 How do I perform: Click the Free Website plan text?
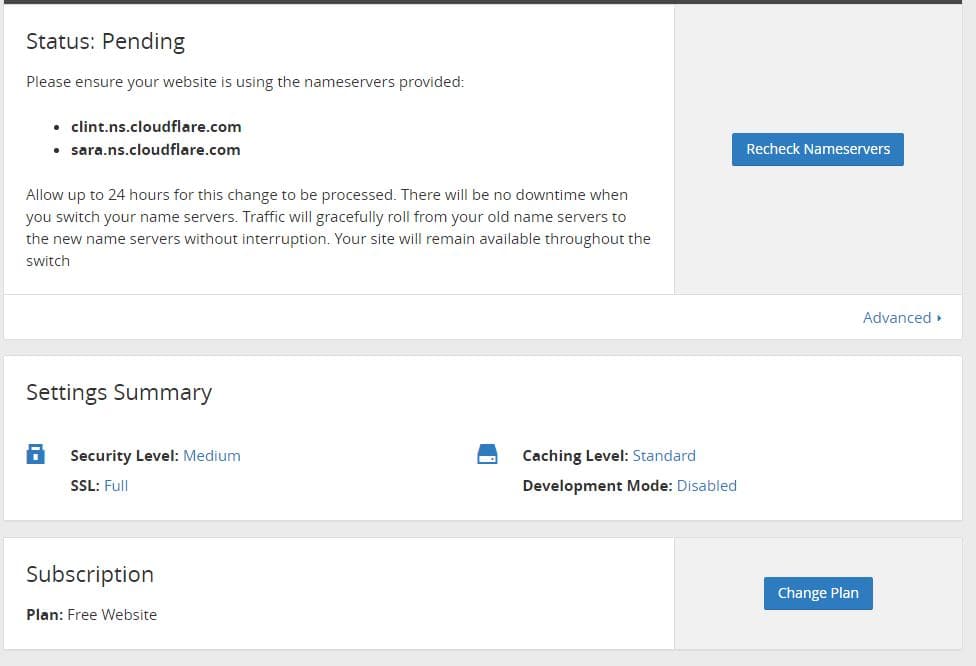112,614
